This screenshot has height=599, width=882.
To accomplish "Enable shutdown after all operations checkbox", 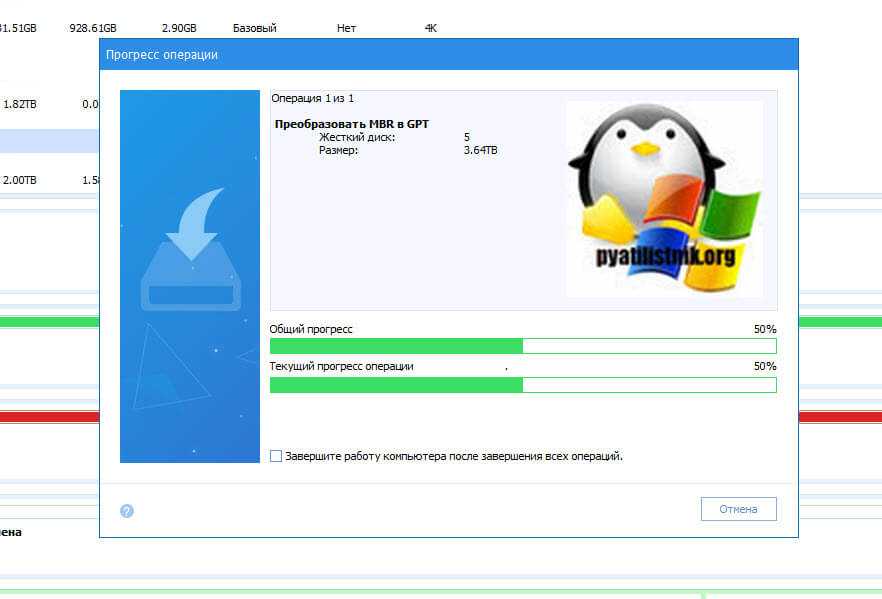I will 277,456.
